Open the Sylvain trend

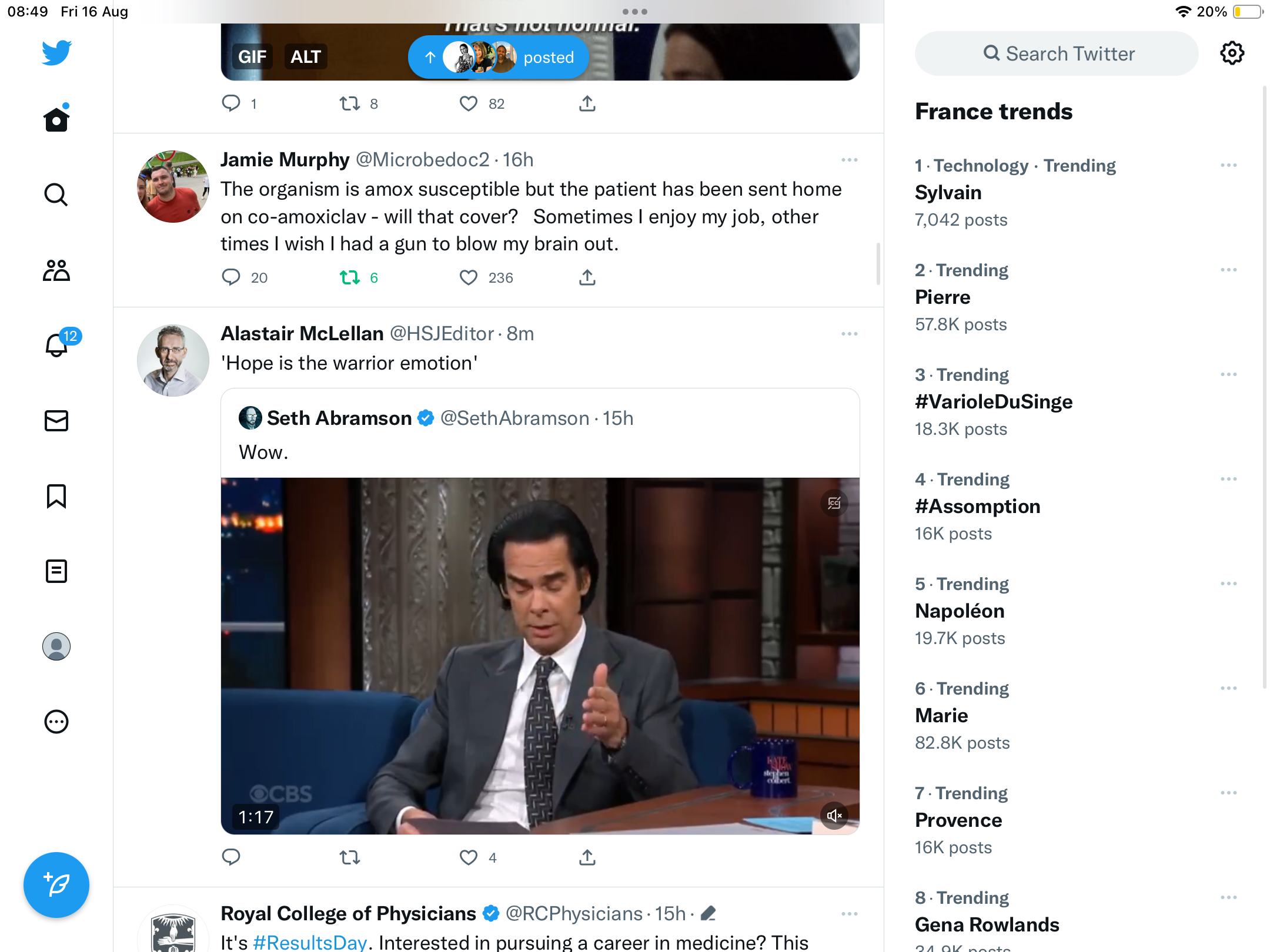[x=948, y=193]
